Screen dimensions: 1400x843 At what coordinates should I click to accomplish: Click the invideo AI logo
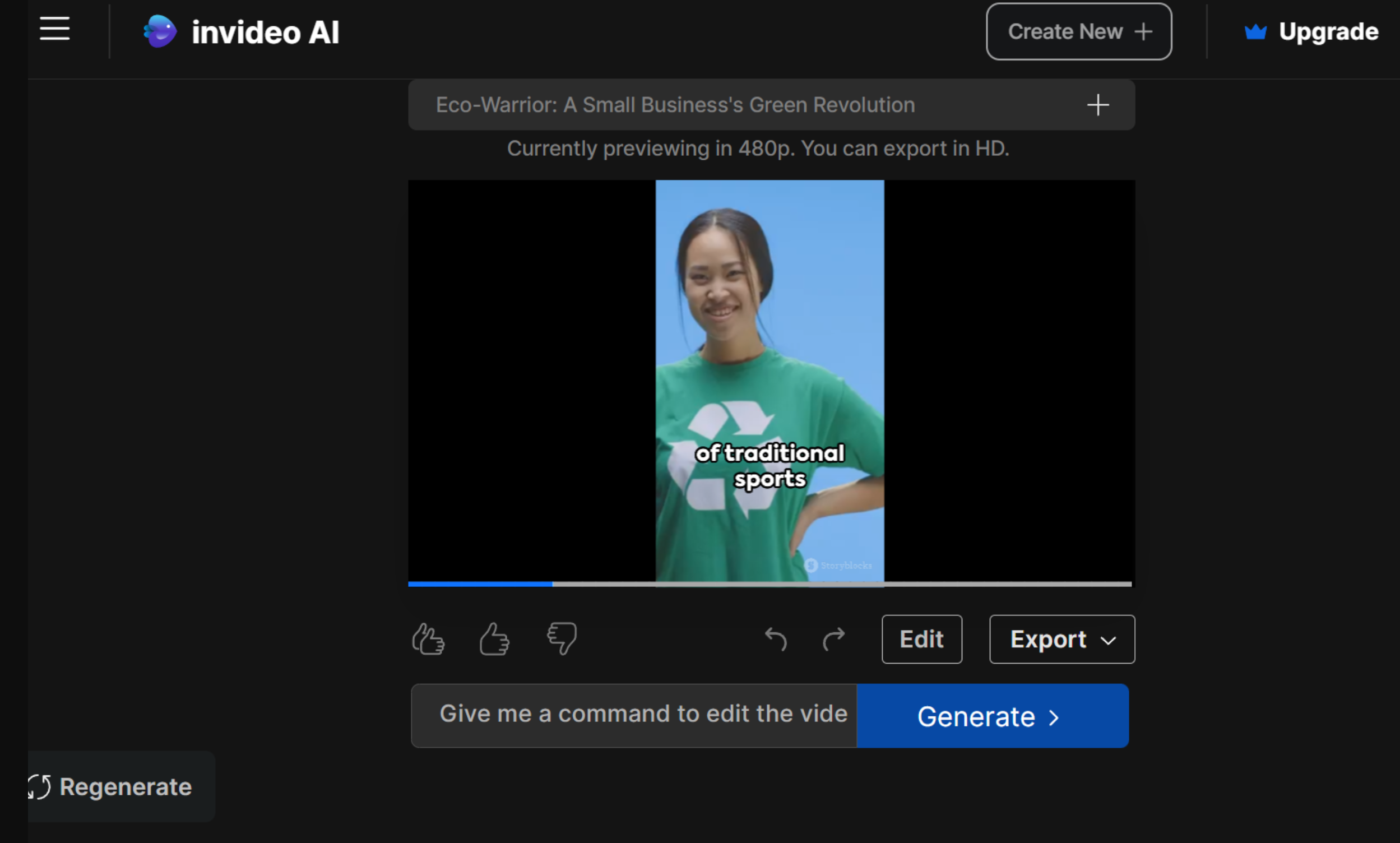(x=242, y=31)
